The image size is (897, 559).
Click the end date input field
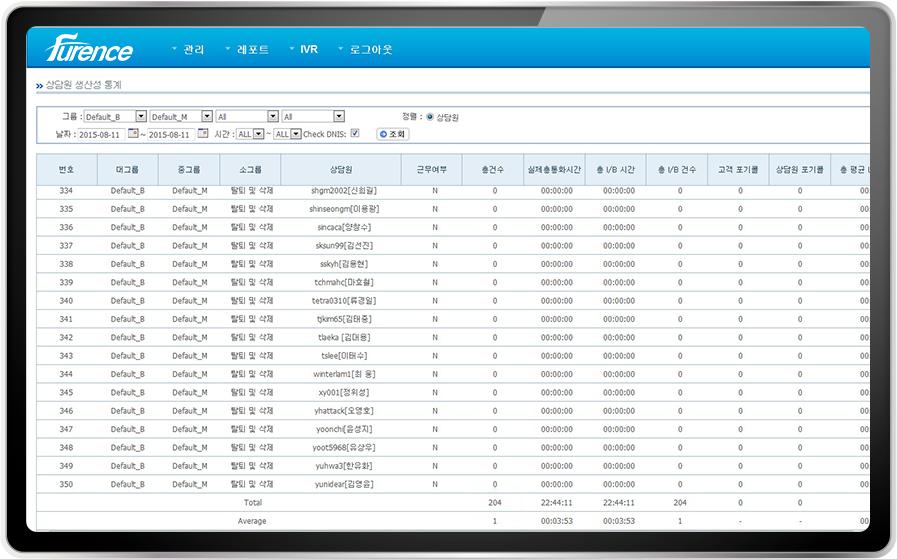point(170,134)
